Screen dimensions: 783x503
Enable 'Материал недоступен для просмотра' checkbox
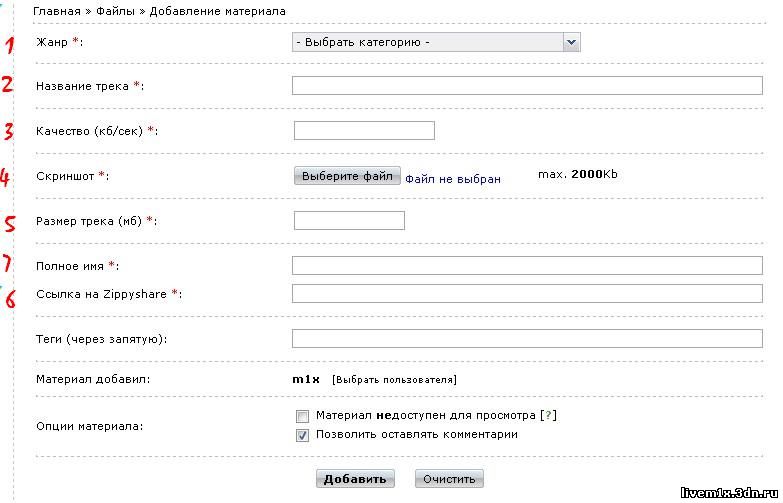pos(302,416)
